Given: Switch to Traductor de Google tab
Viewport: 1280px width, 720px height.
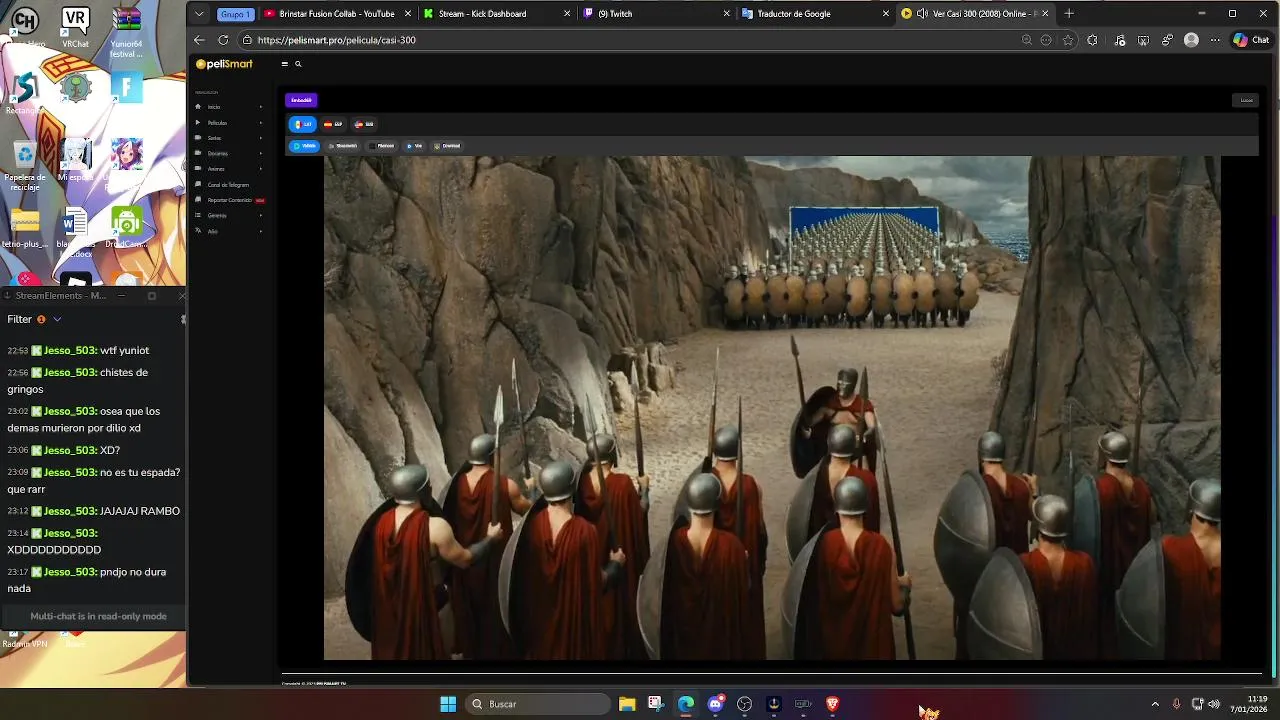Looking at the screenshot, I should [814, 14].
